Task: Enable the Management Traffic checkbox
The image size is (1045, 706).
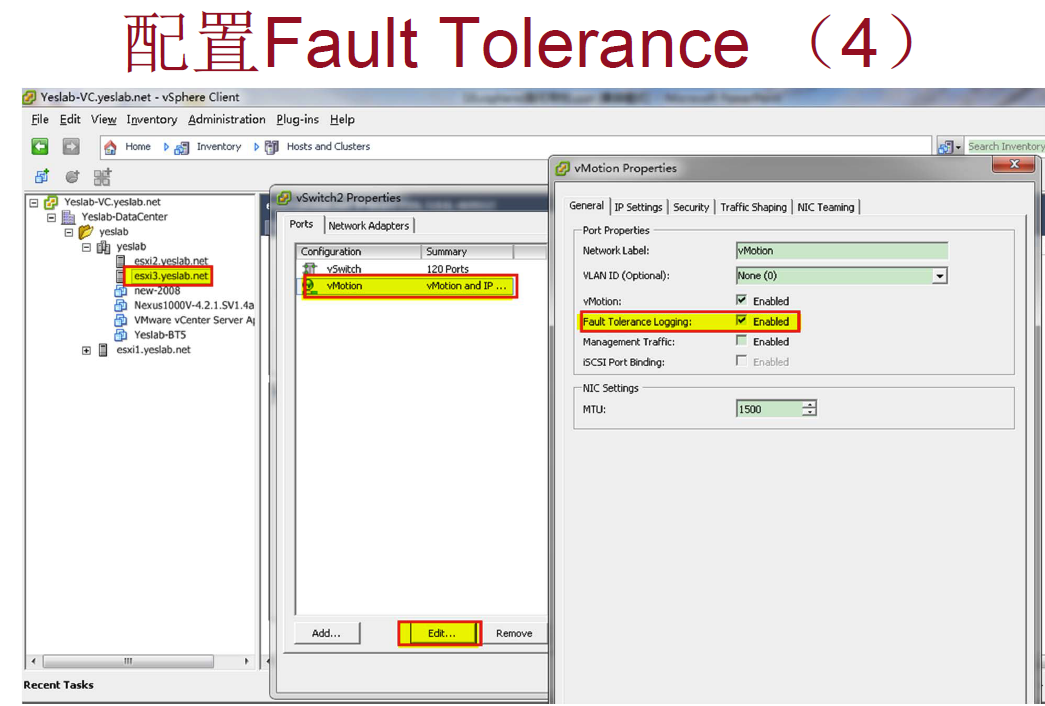Action: 741,341
